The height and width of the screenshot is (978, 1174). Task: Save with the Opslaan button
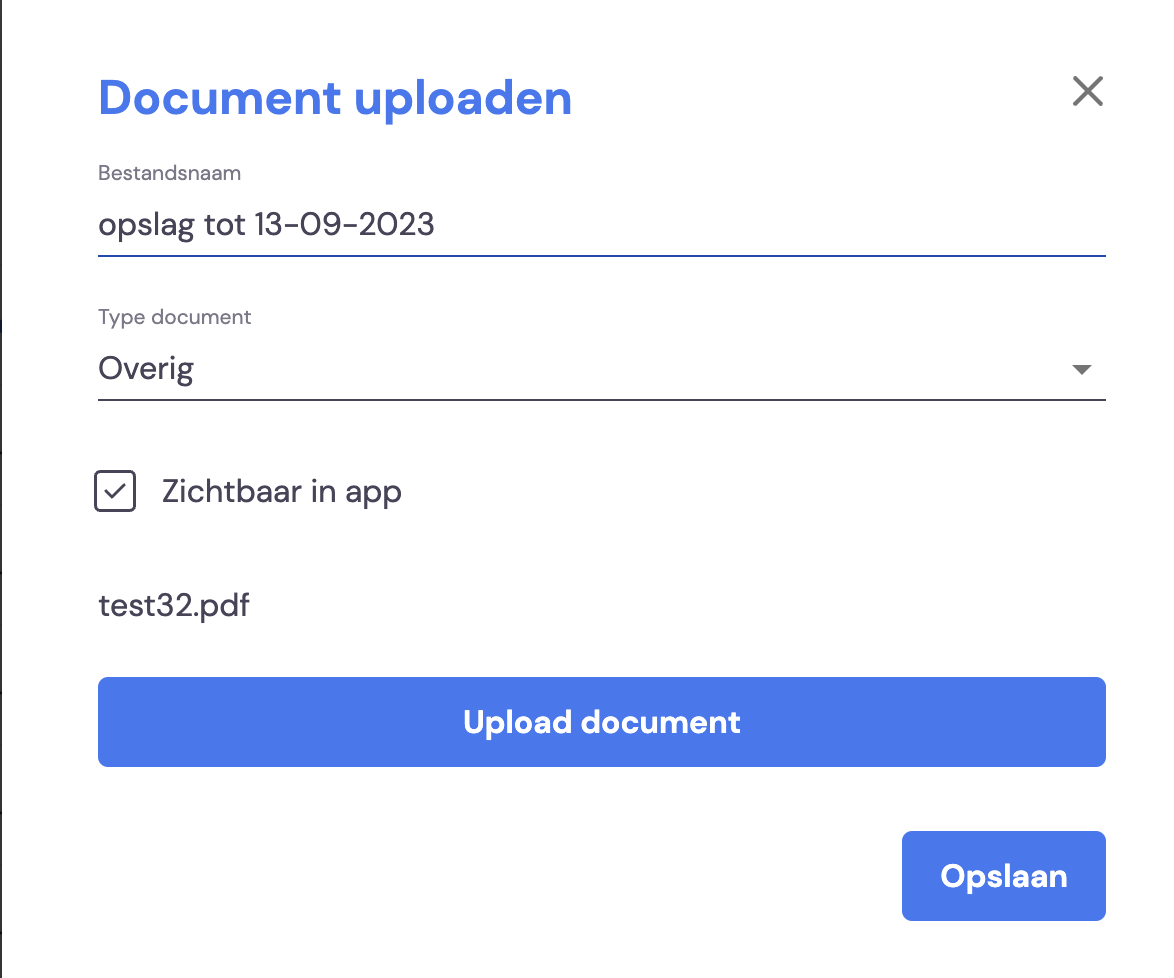(x=1003, y=875)
